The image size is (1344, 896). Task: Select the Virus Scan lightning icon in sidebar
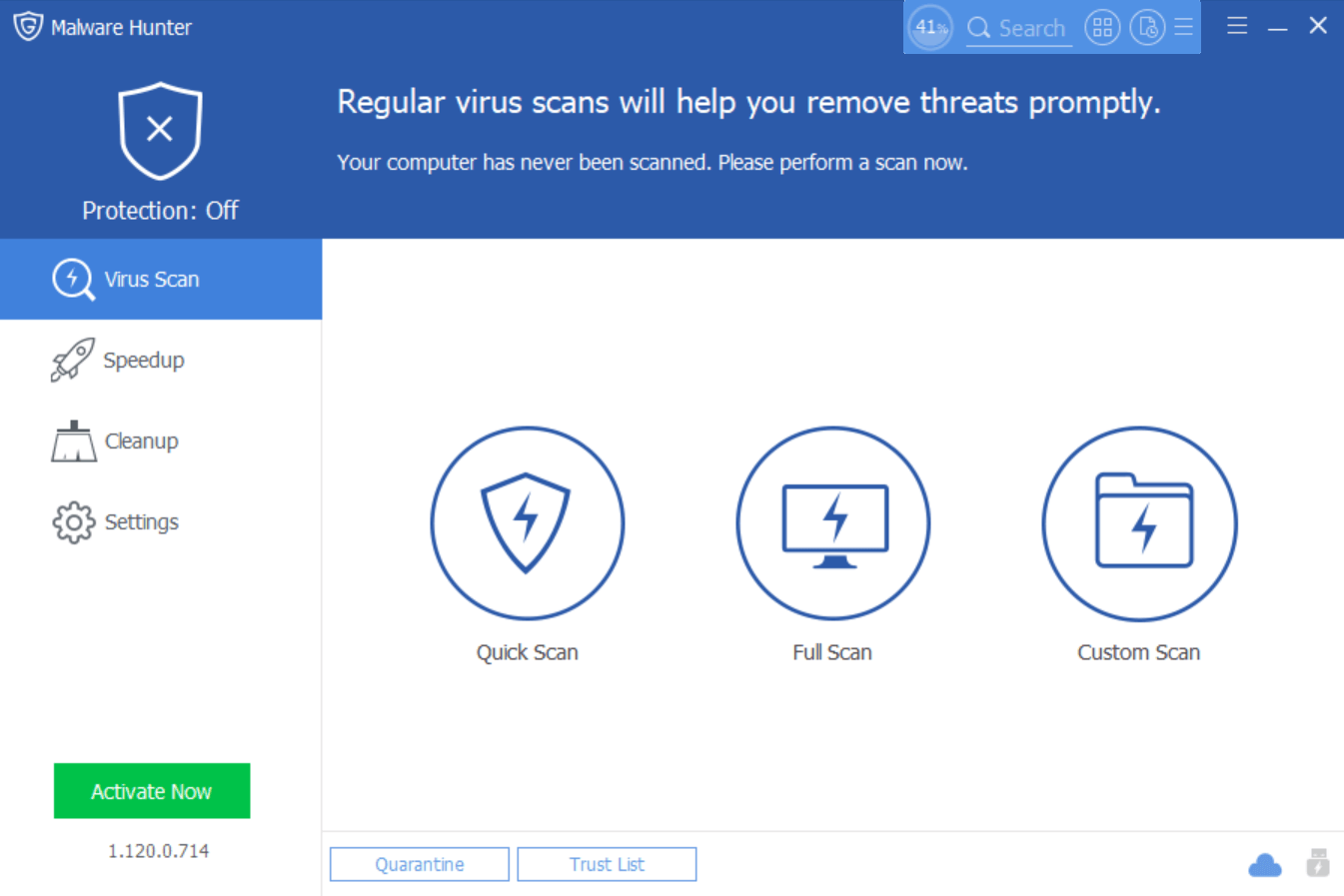point(71,279)
